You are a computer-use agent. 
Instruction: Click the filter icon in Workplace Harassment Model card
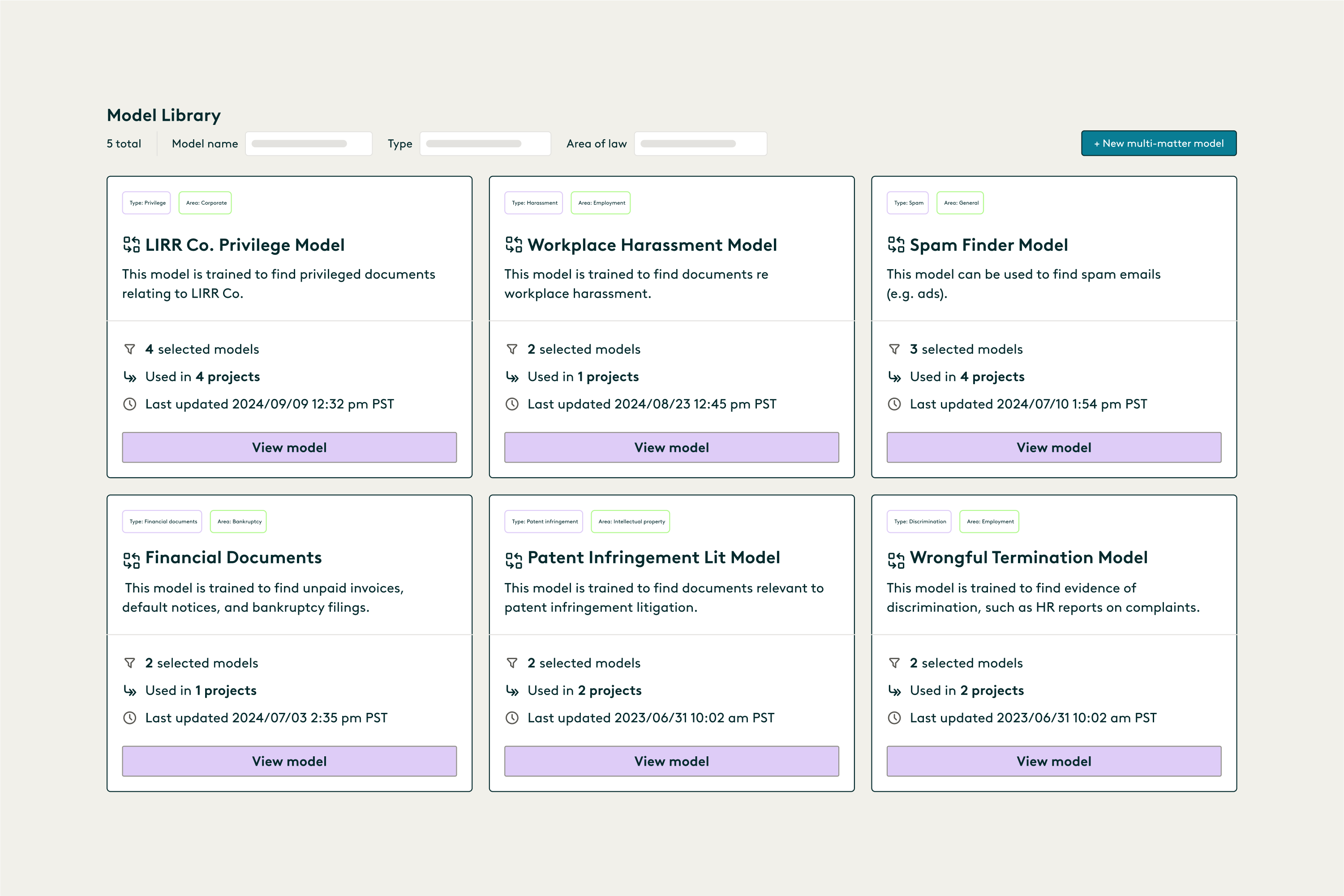(x=512, y=349)
